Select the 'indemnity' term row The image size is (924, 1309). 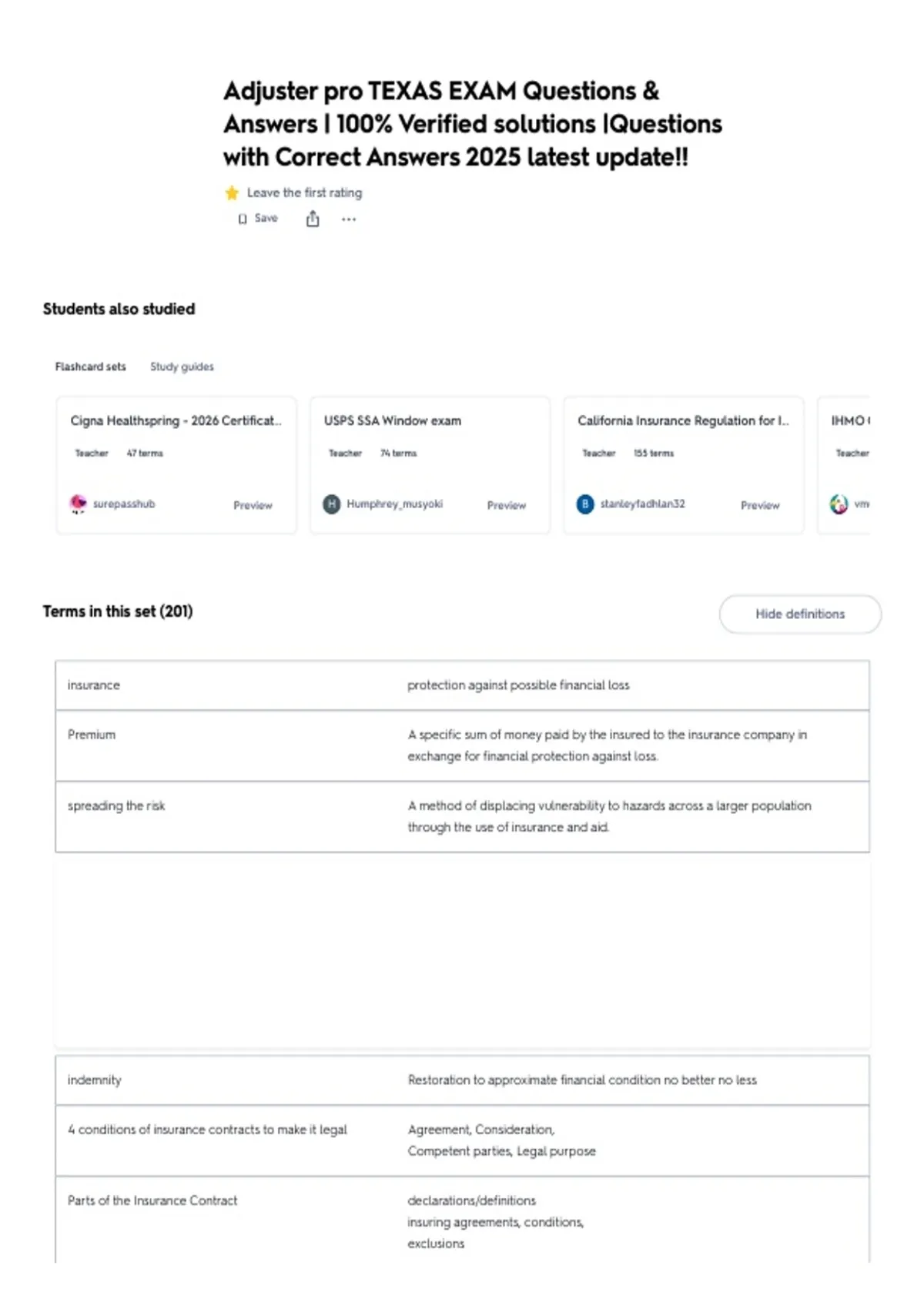coord(462,1080)
